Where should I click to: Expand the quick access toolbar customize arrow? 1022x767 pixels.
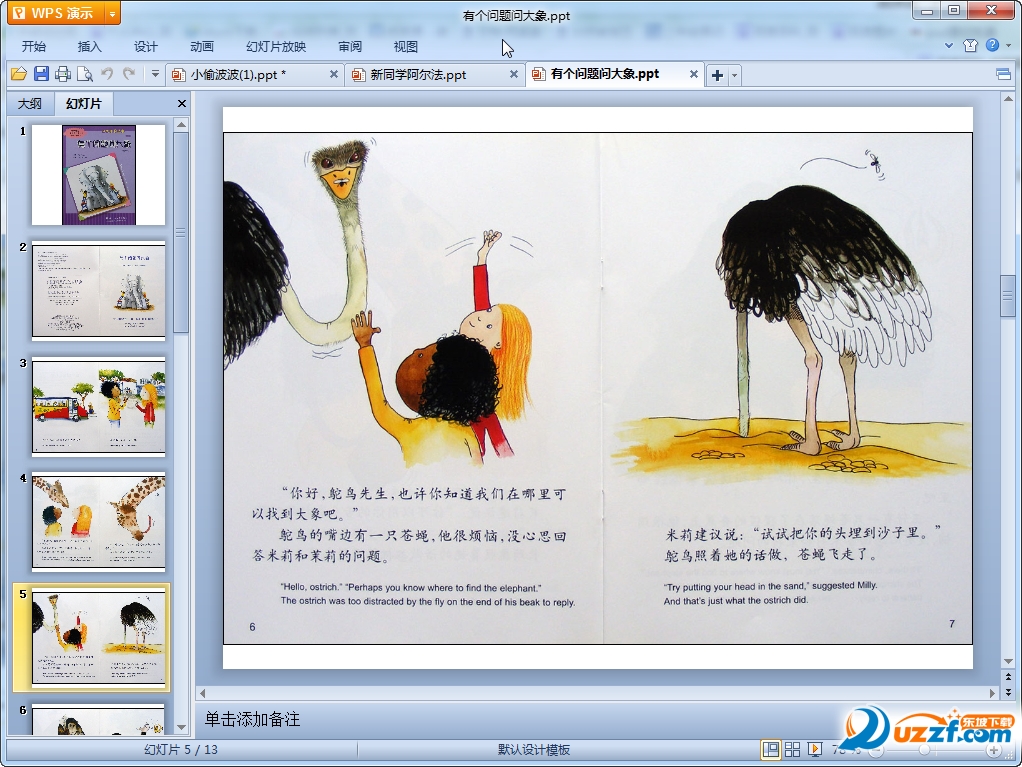point(155,74)
